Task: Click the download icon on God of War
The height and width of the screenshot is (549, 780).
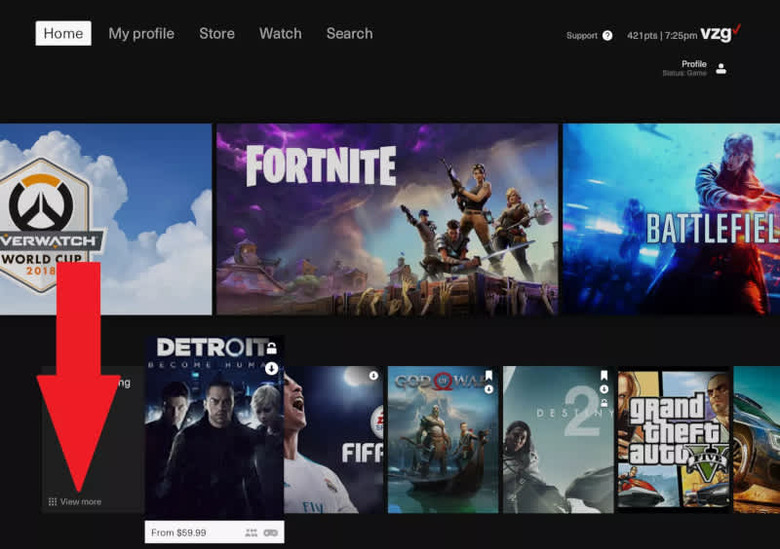Action: click(x=488, y=389)
